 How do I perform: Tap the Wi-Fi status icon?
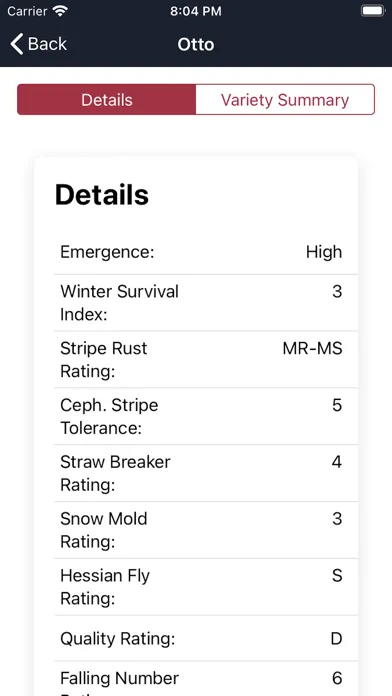pyautogui.click(x=59, y=11)
